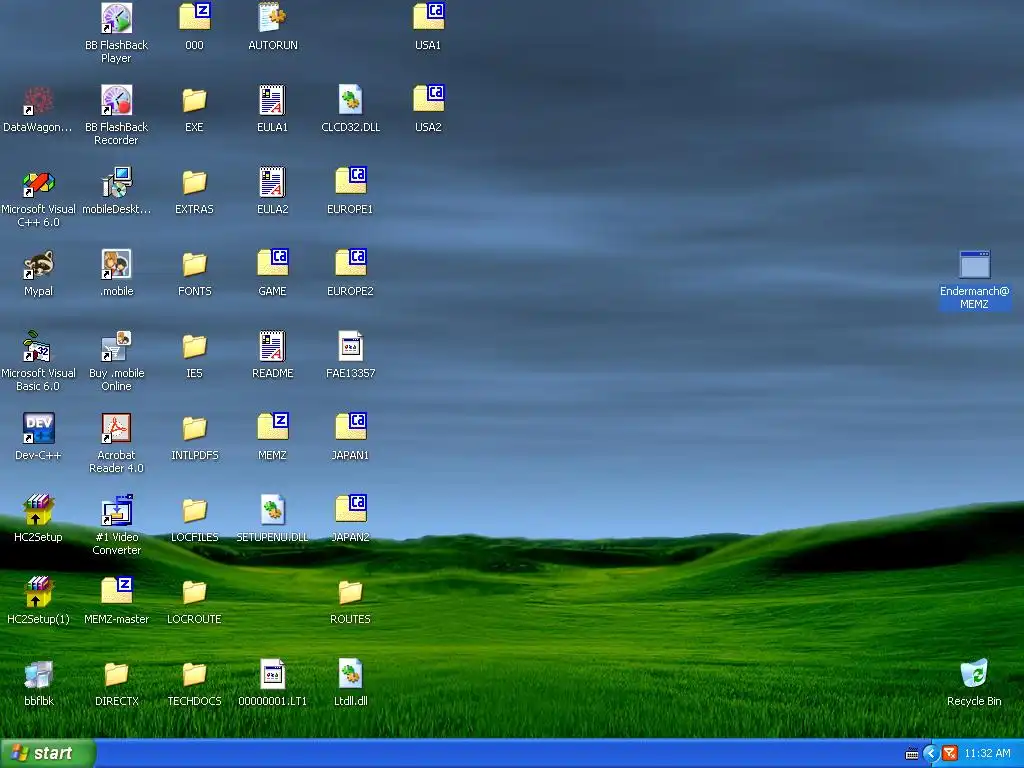Select Microsoft Visual Basic 6.0 icon
Image resolution: width=1024 pixels, height=768 pixels.
click(38, 346)
